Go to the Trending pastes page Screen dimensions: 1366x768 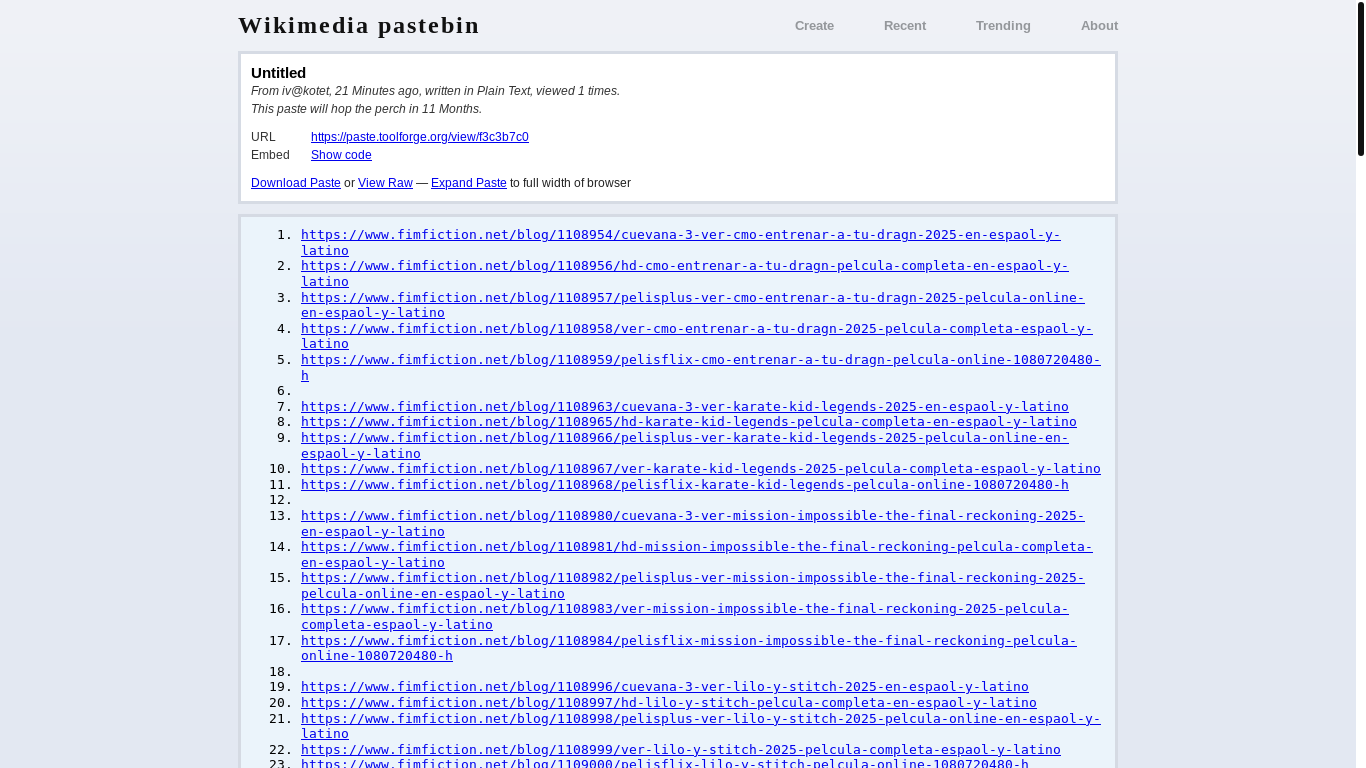(x=1003, y=26)
